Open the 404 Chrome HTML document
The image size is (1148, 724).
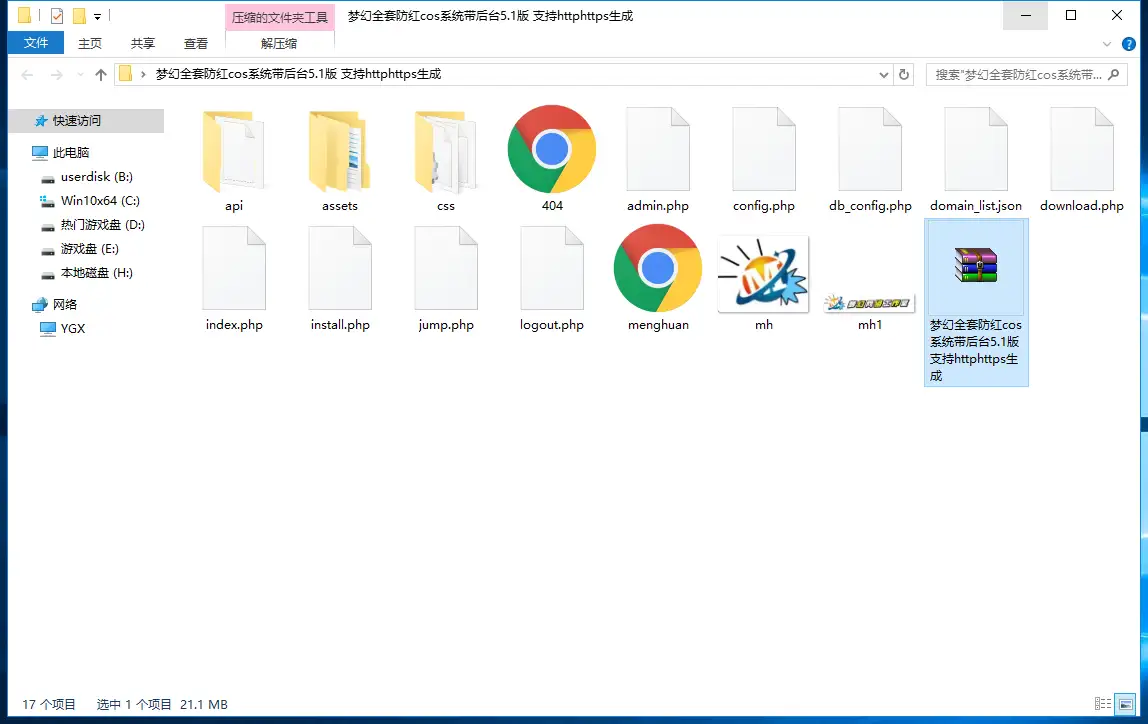coord(551,150)
